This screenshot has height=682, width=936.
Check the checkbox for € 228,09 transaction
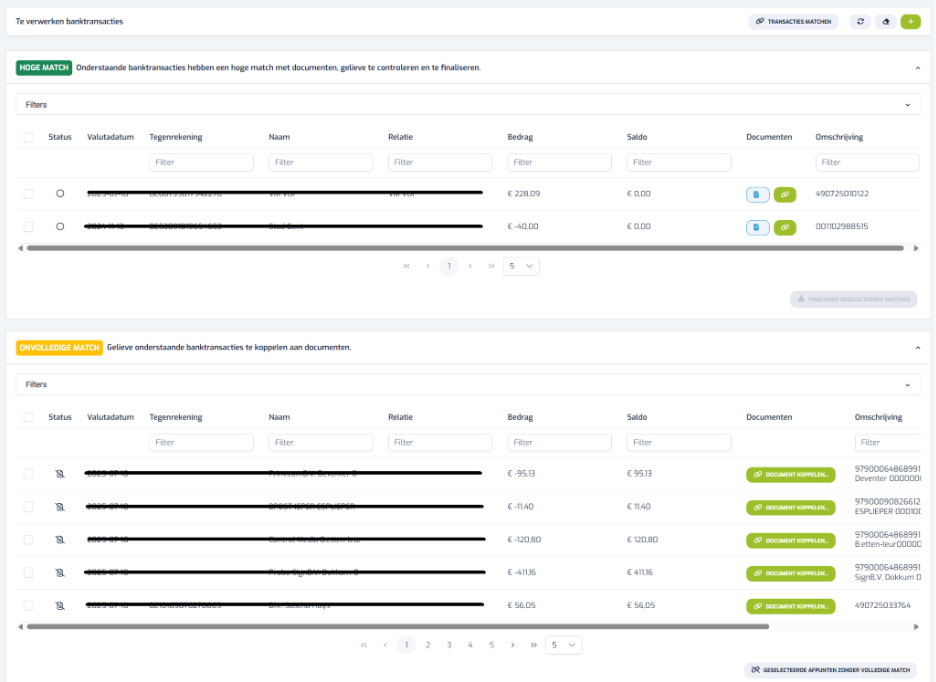pyautogui.click(x=29, y=194)
